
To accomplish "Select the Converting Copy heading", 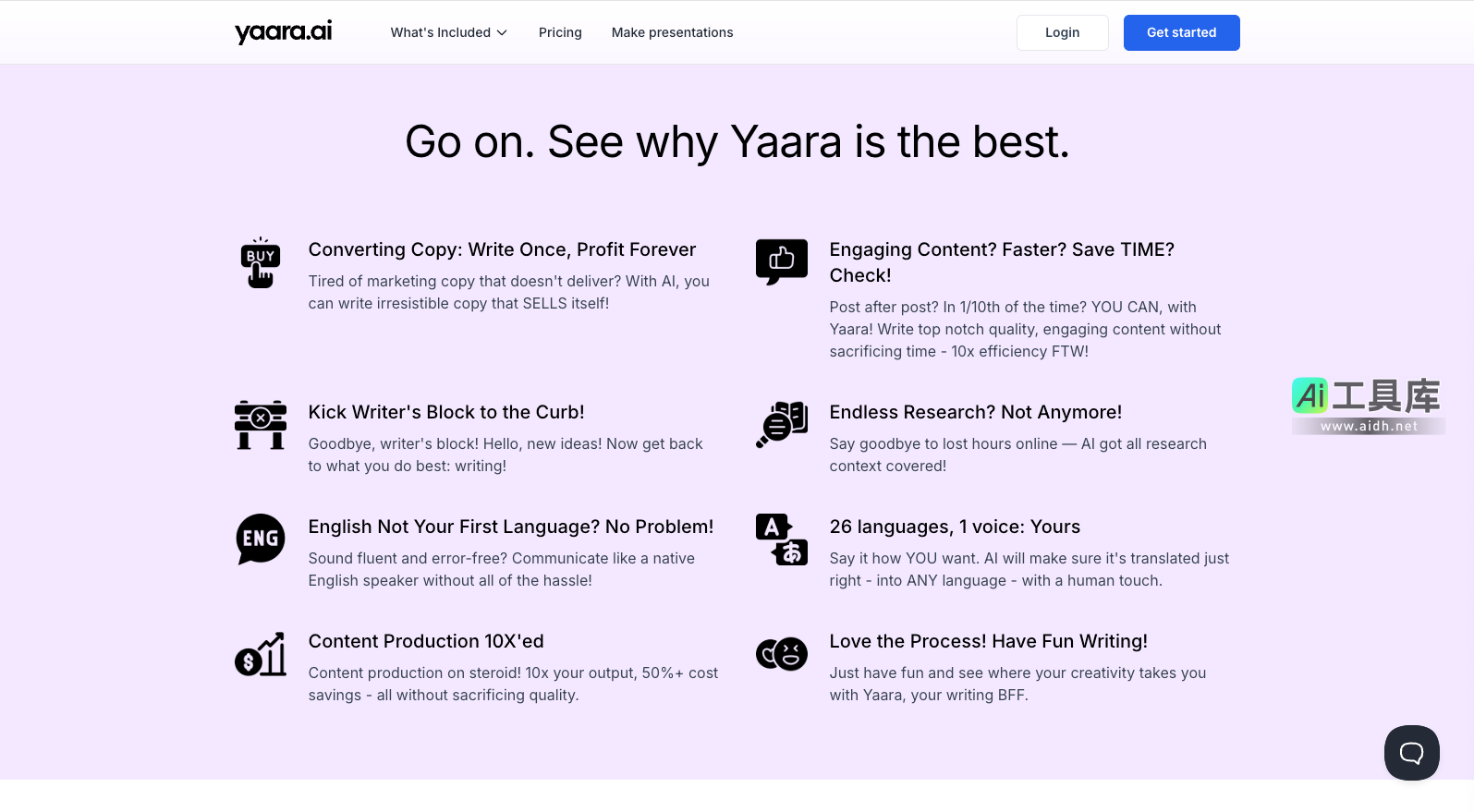I will point(502,249).
